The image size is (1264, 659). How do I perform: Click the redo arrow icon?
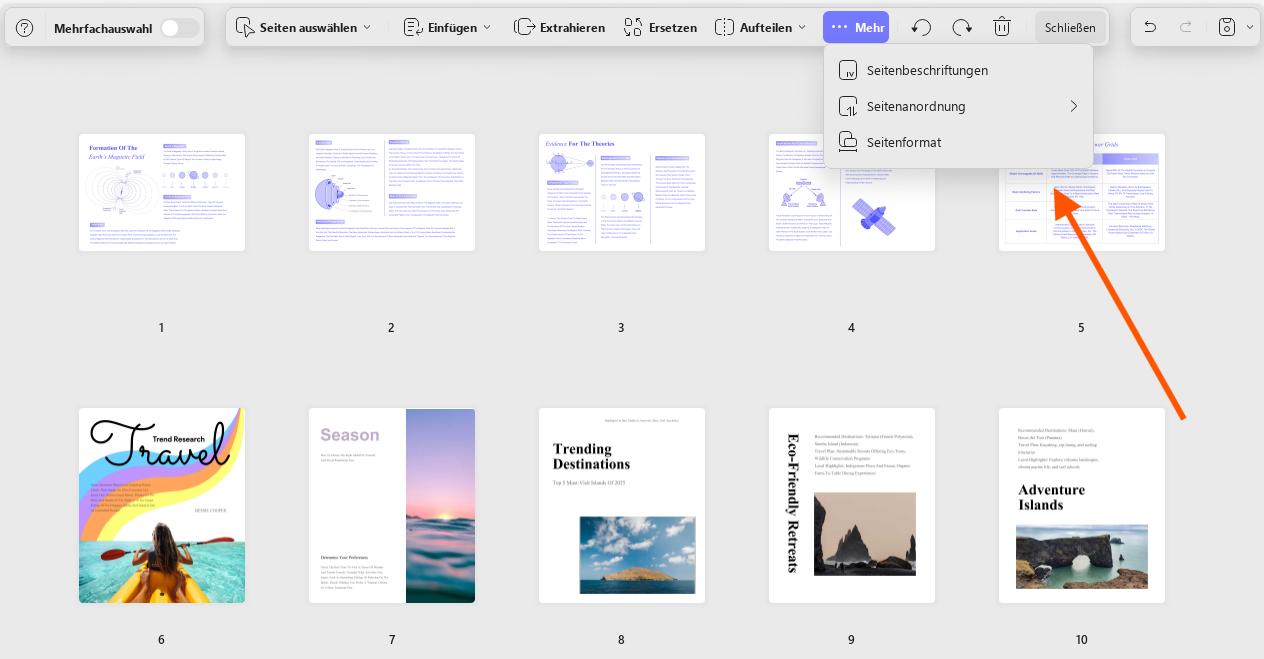coord(1186,27)
